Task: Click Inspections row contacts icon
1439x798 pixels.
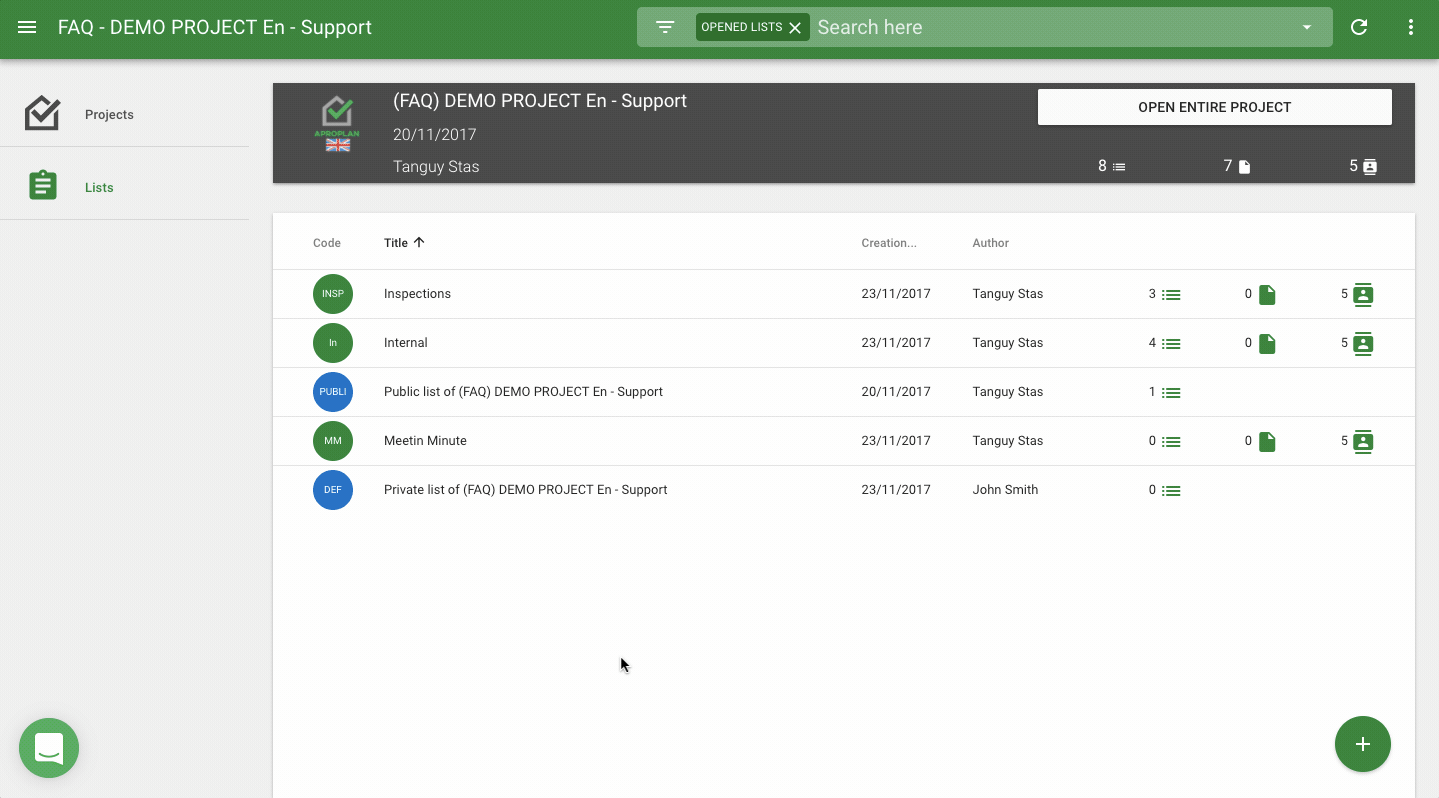Action: [1363, 295]
